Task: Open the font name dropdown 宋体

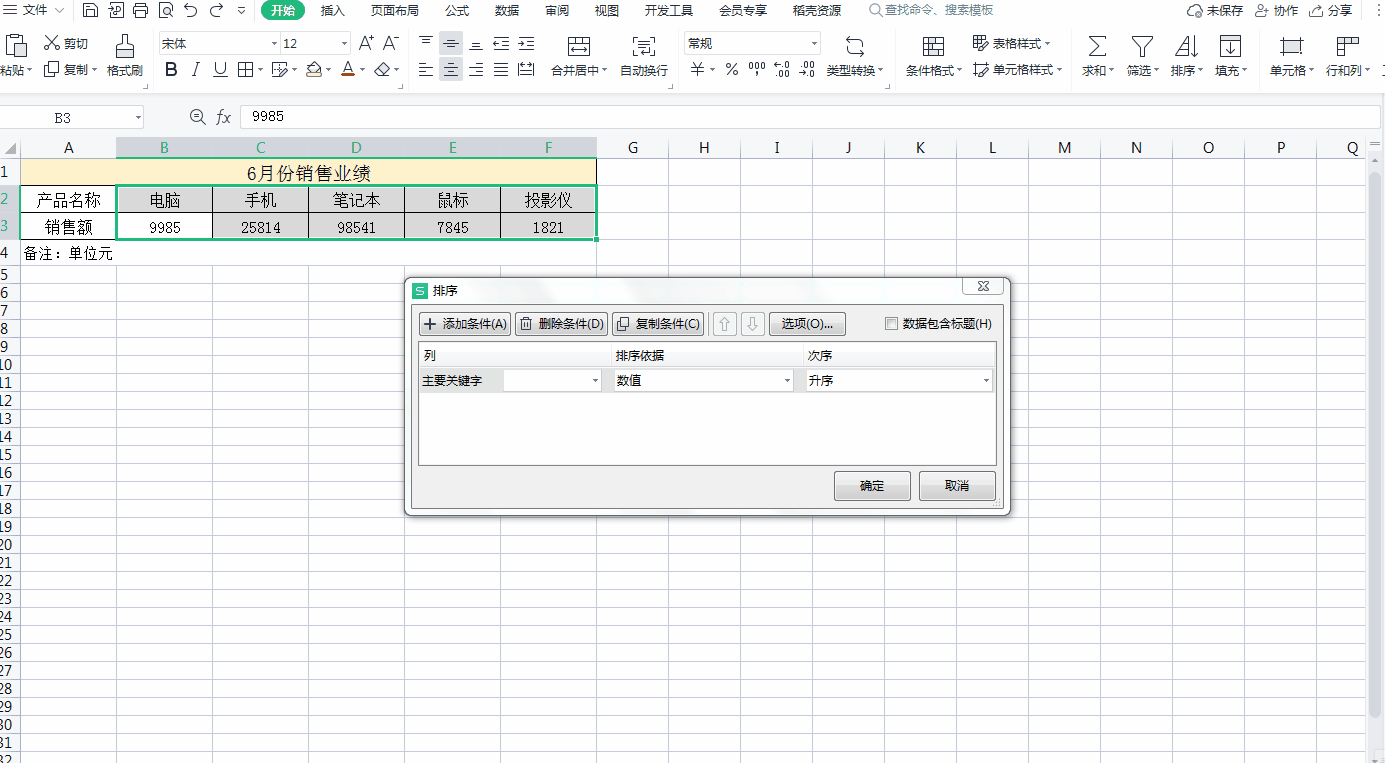Action: 275,44
